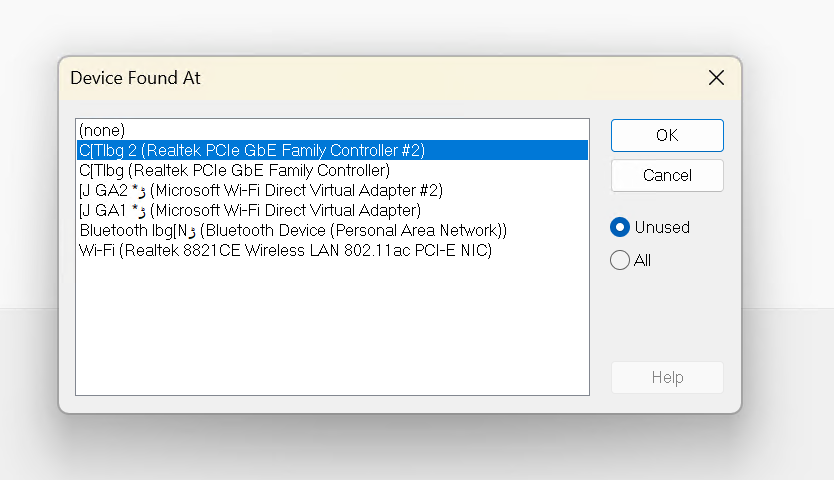Open Help for this dialog
Viewport: 834px width, 480px height.
pos(667,377)
